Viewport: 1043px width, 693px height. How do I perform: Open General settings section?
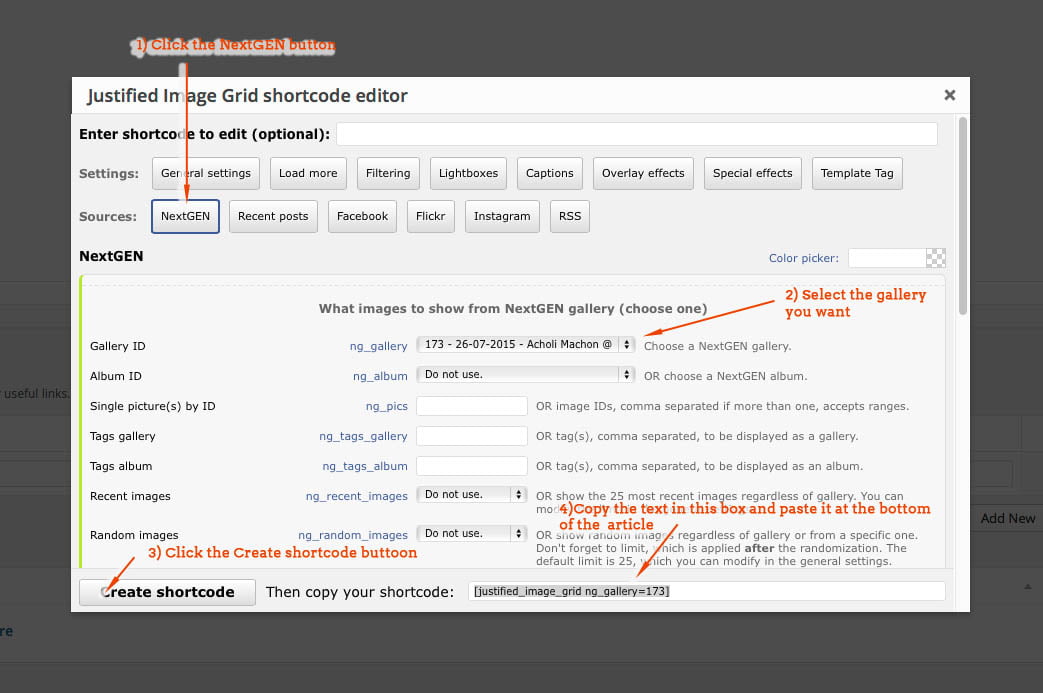click(x=206, y=173)
